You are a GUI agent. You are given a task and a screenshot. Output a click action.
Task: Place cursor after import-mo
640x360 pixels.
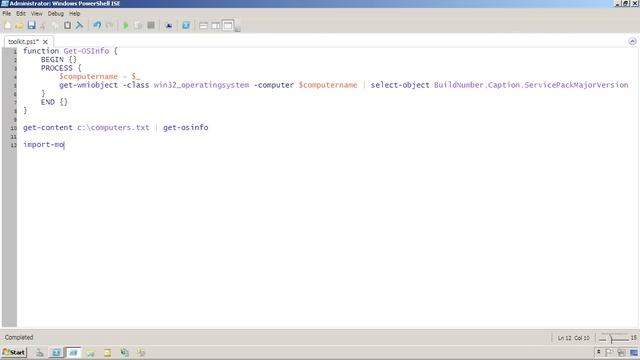click(x=64, y=144)
